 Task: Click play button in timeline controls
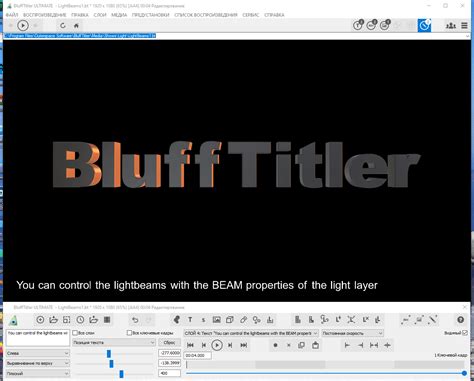point(217,345)
